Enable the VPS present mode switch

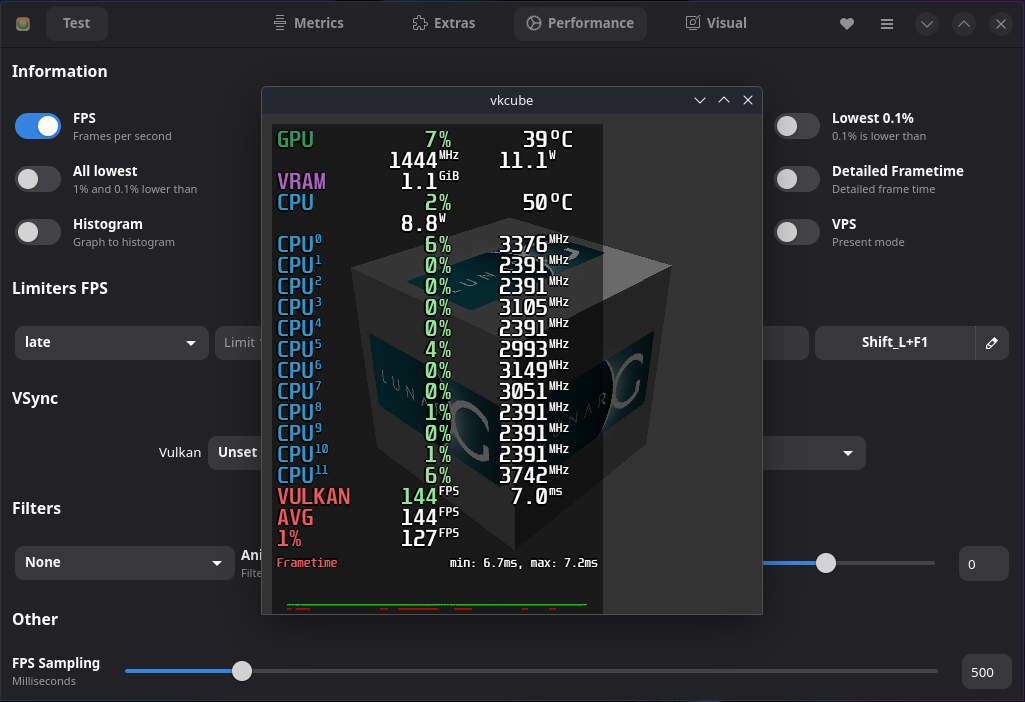(x=797, y=232)
